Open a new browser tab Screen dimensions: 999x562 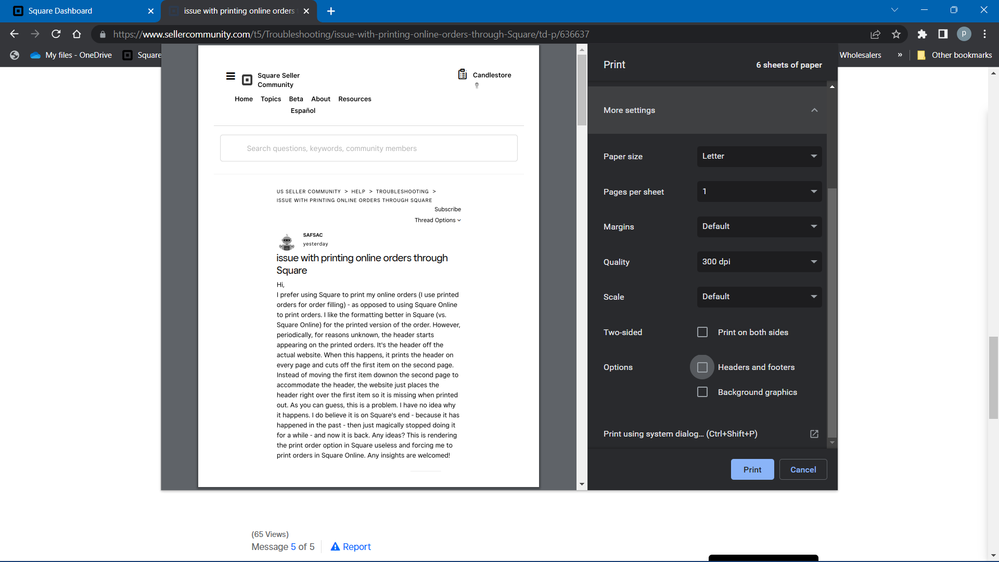[331, 11]
